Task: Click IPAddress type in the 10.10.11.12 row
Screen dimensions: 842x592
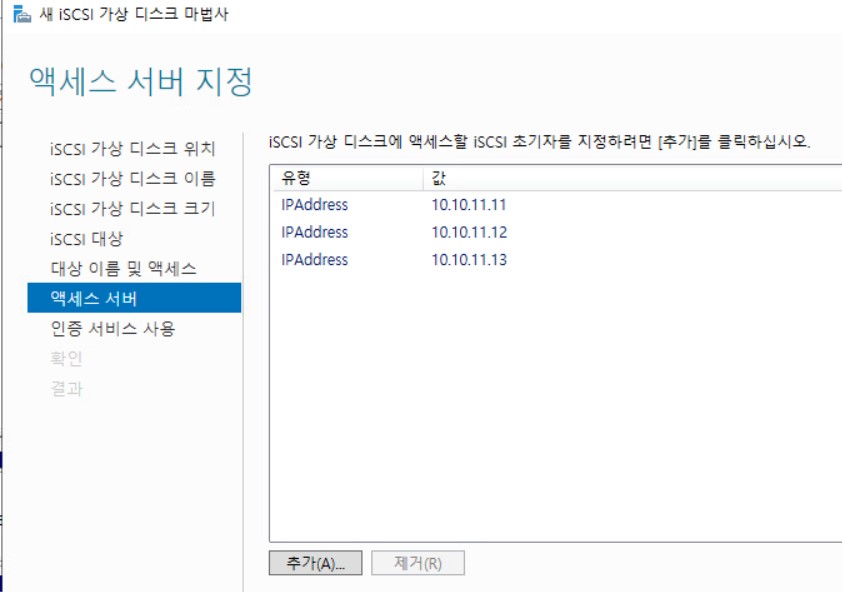Action: pyautogui.click(x=315, y=232)
